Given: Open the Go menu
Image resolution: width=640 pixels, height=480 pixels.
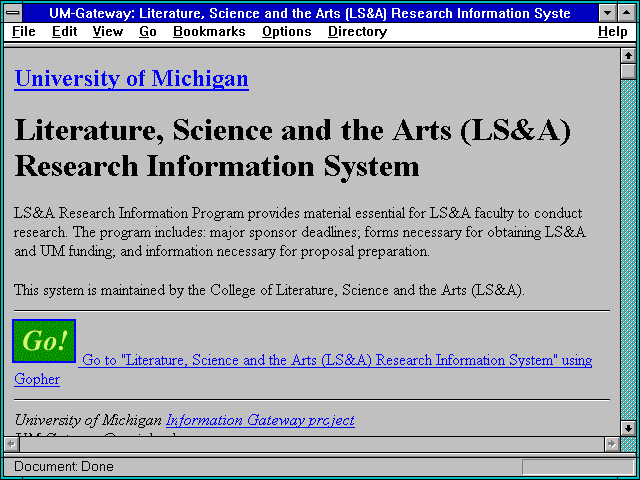Looking at the screenshot, I should pyautogui.click(x=148, y=32).
